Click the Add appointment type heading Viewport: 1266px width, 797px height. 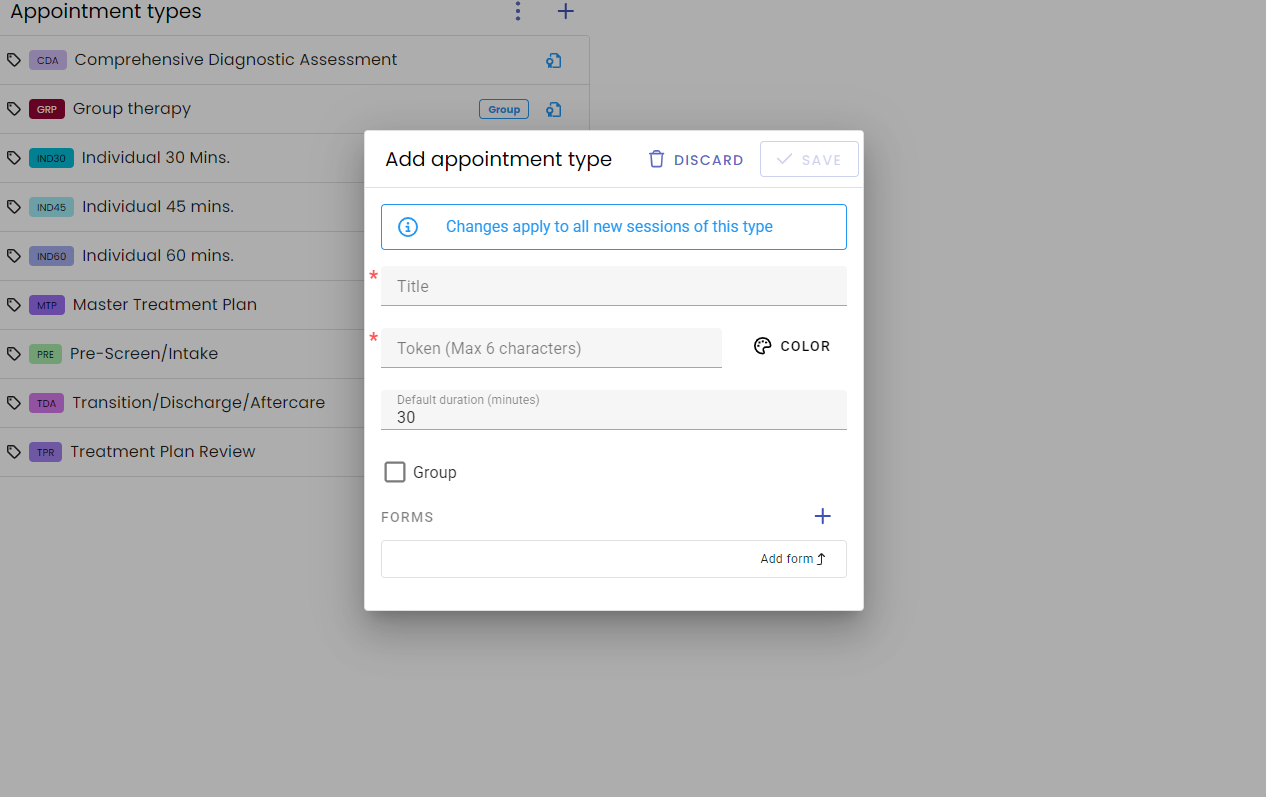point(498,160)
